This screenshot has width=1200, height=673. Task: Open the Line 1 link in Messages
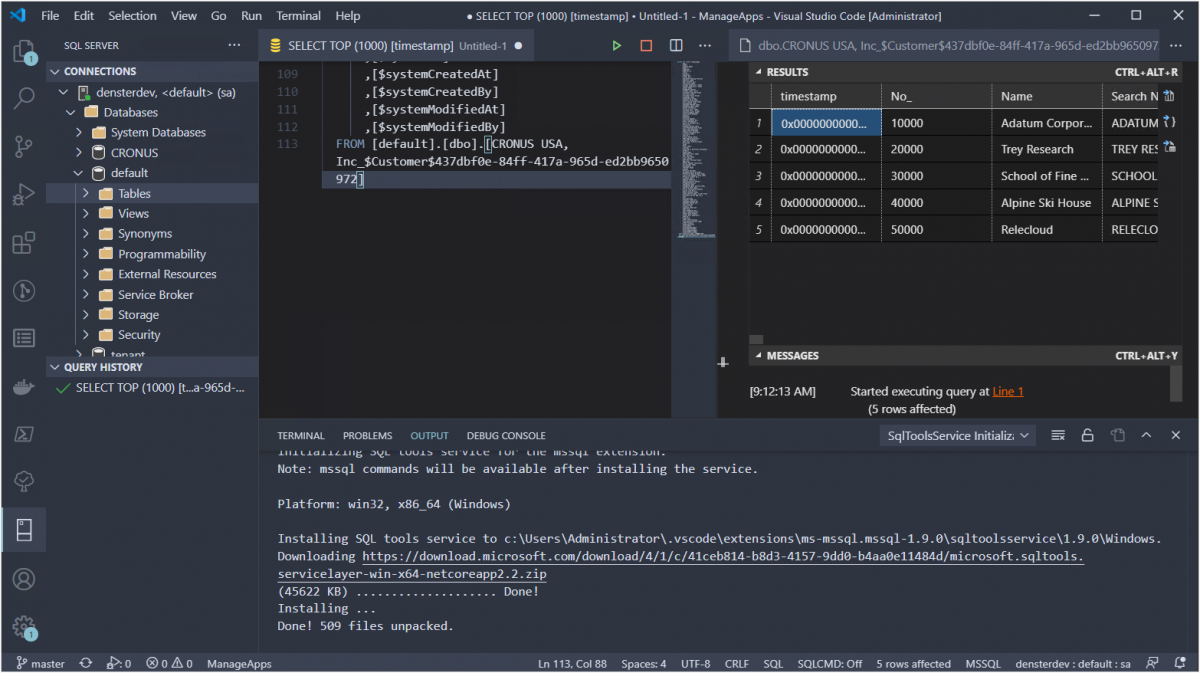coord(1008,391)
